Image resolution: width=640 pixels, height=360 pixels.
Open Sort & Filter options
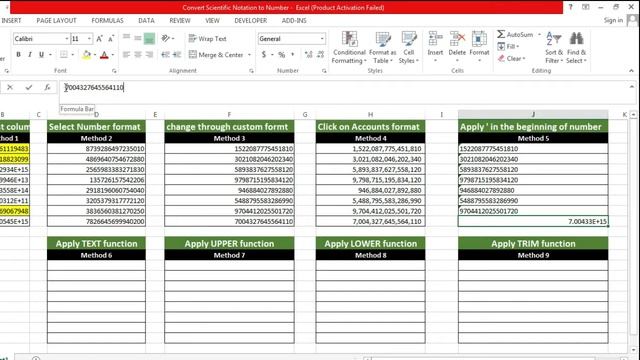pos(554,47)
